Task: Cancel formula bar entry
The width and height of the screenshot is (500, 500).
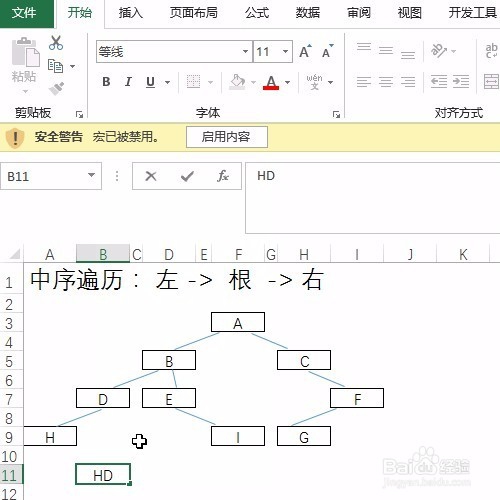Action: pos(151,176)
